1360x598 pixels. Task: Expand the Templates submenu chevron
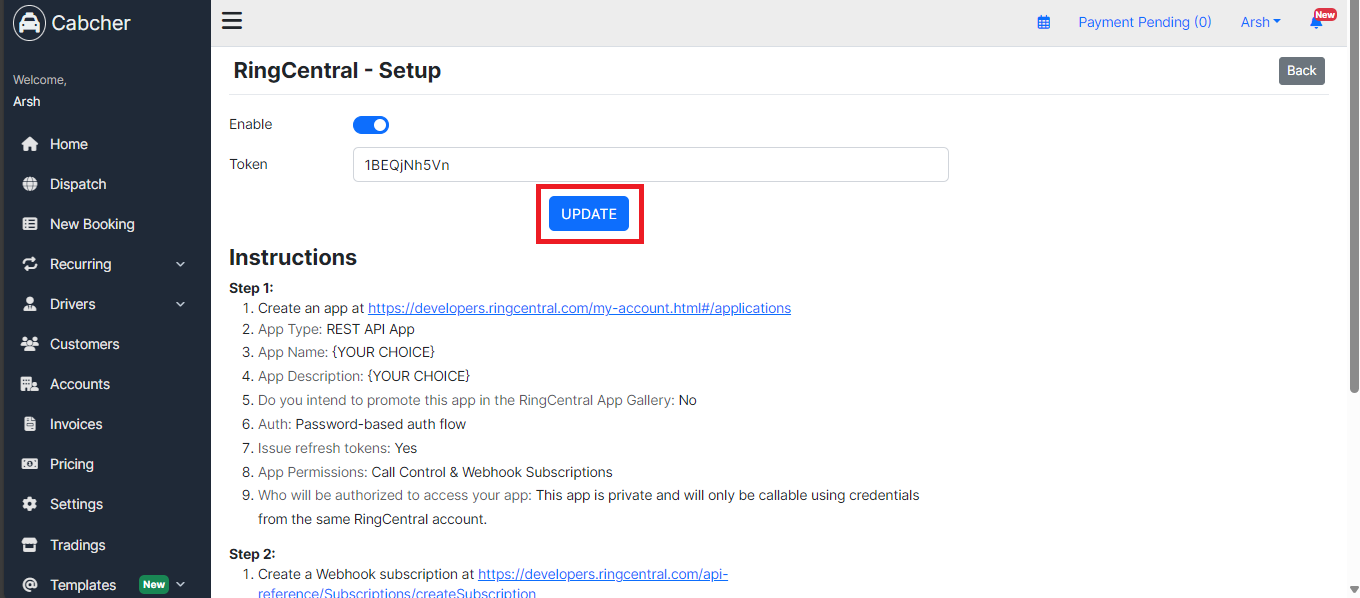click(181, 584)
